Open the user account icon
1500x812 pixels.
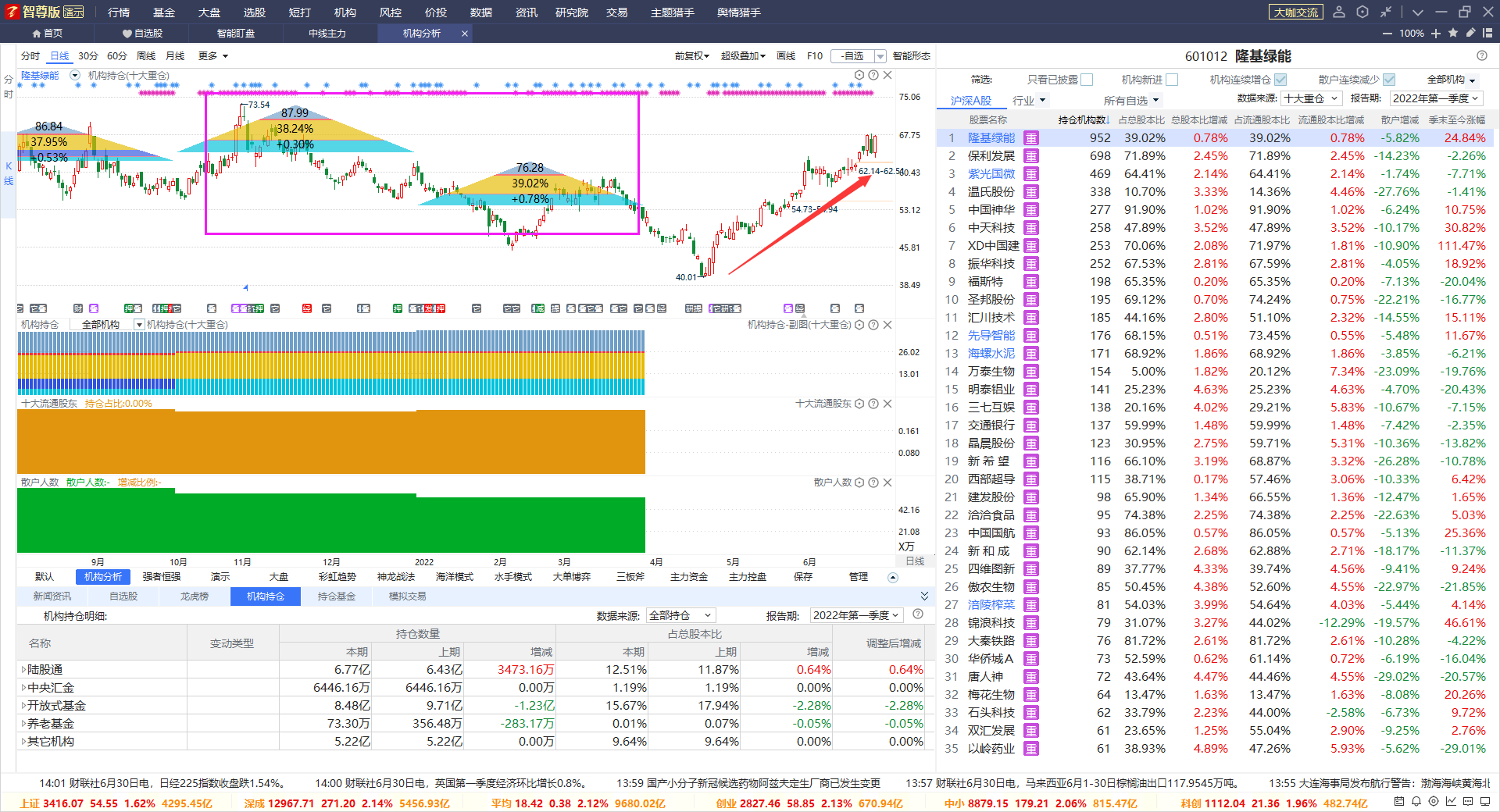coord(1339,12)
